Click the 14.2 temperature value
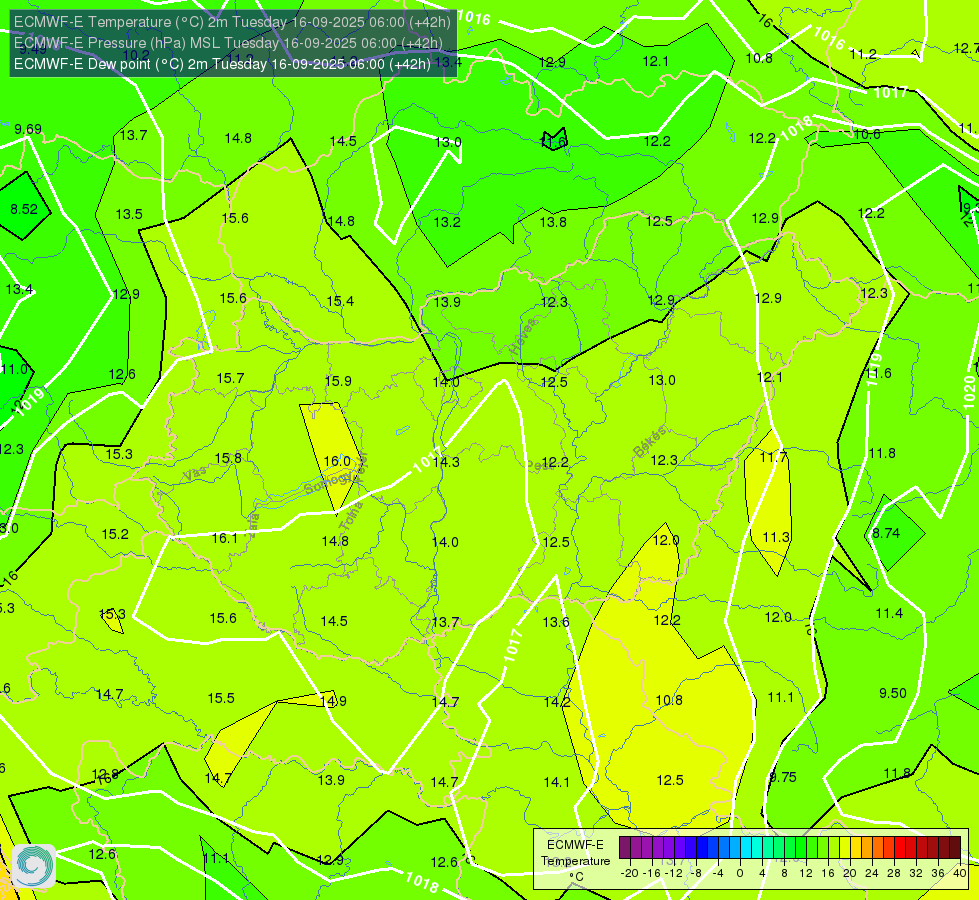979x900 pixels. pyautogui.click(x=557, y=702)
